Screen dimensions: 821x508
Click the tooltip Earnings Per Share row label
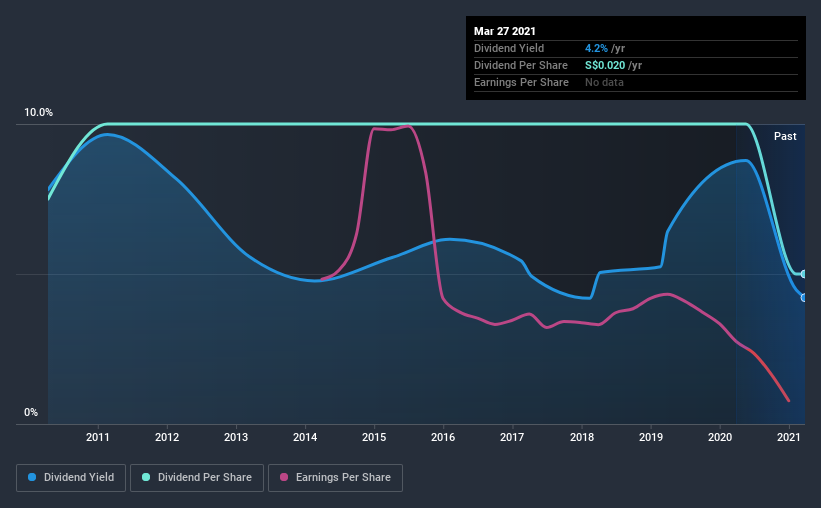[521, 82]
